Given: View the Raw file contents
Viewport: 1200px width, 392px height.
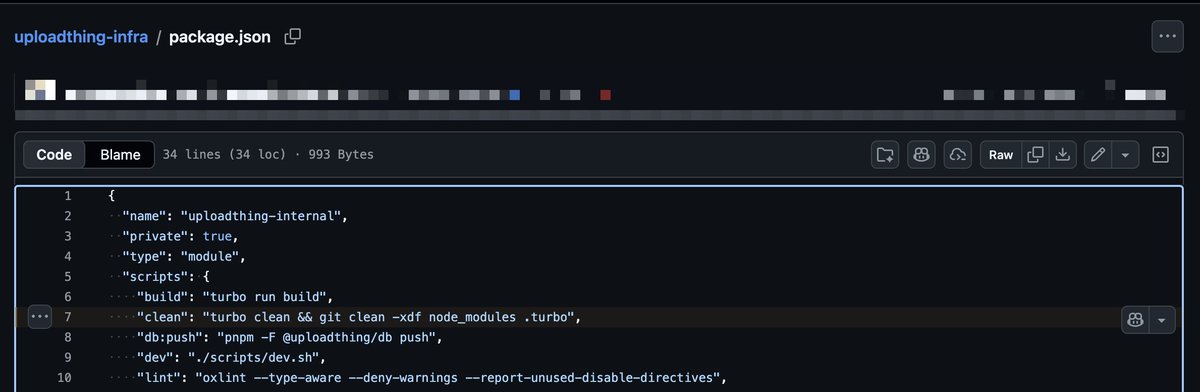Looking at the screenshot, I should 1001,155.
